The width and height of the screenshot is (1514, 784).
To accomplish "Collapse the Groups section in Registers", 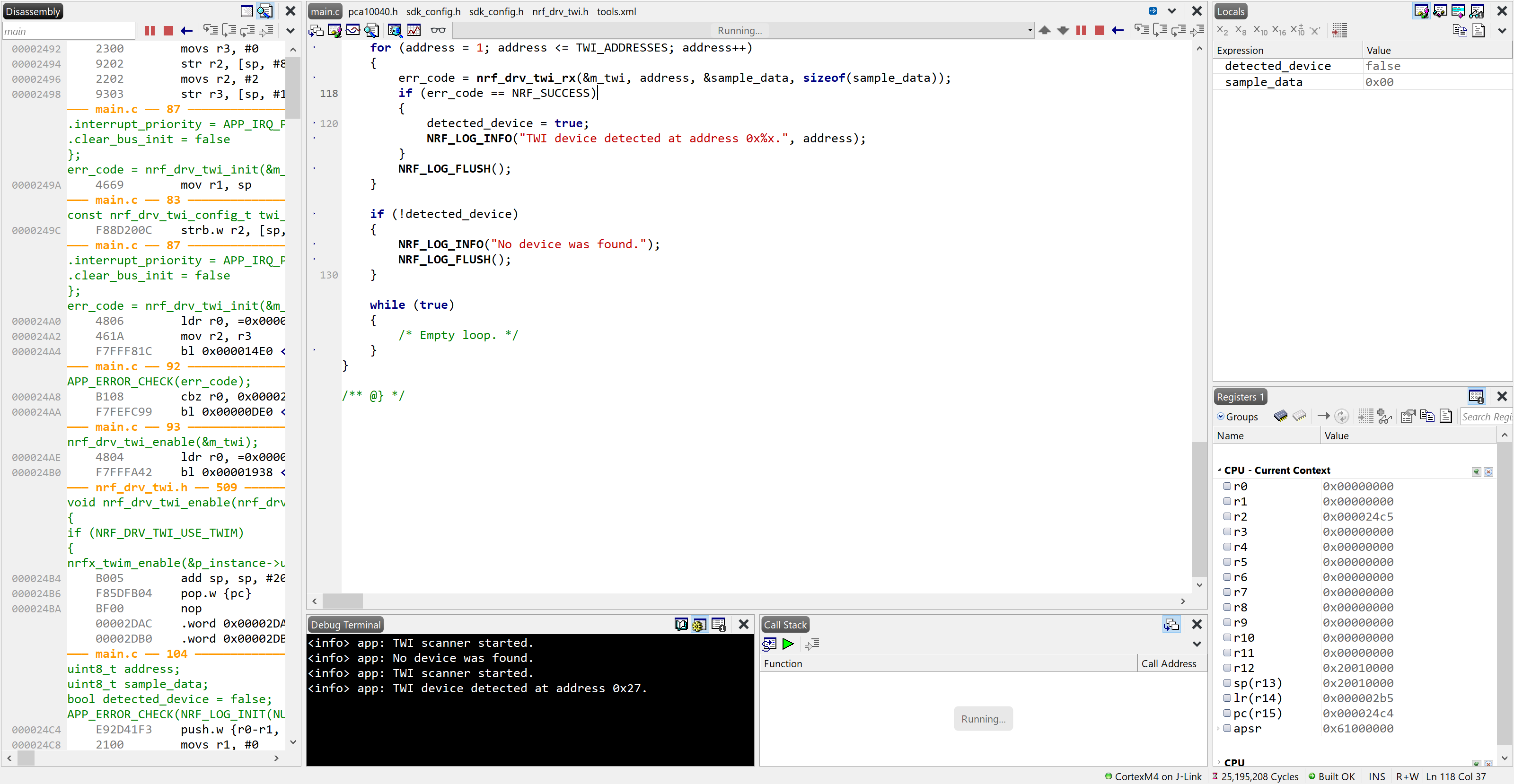I will click(x=1221, y=417).
